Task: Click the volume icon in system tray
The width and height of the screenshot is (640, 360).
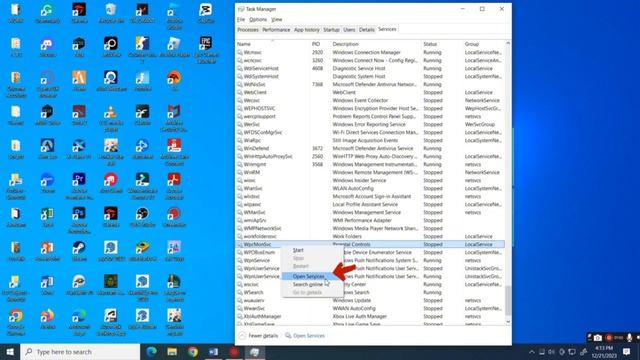Action: [551, 352]
